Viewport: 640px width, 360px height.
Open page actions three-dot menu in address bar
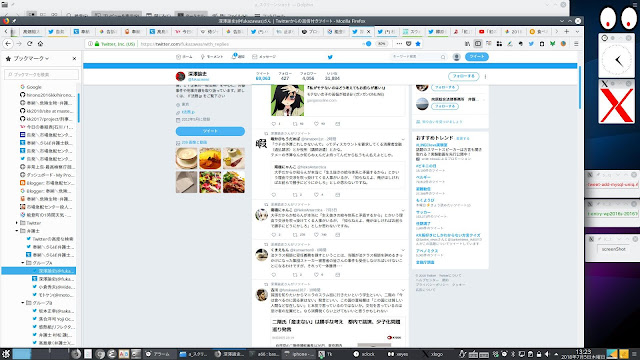click(399, 44)
